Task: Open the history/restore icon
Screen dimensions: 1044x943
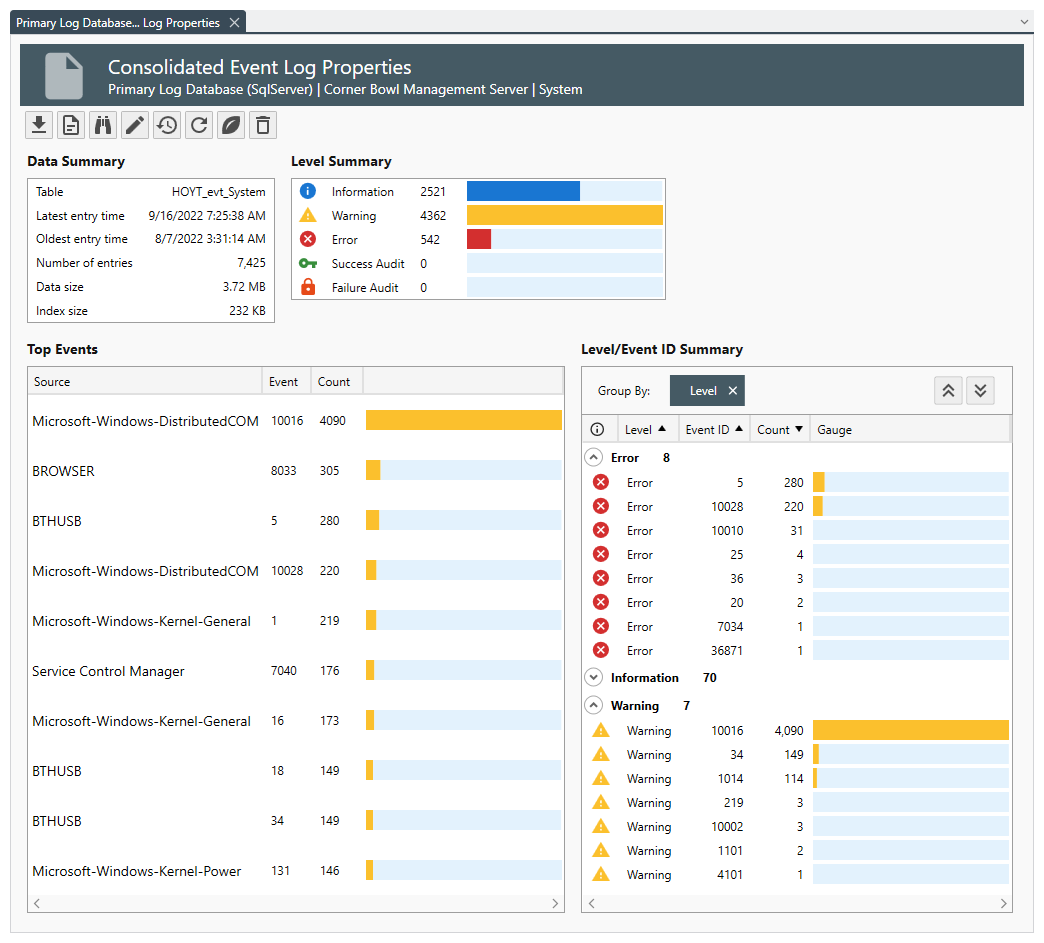Action: coord(166,125)
